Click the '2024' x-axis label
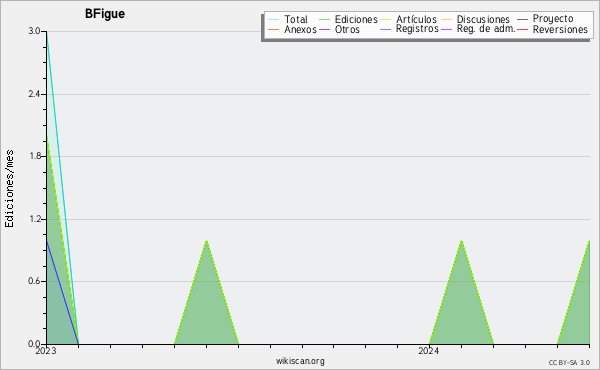 point(428,351)
